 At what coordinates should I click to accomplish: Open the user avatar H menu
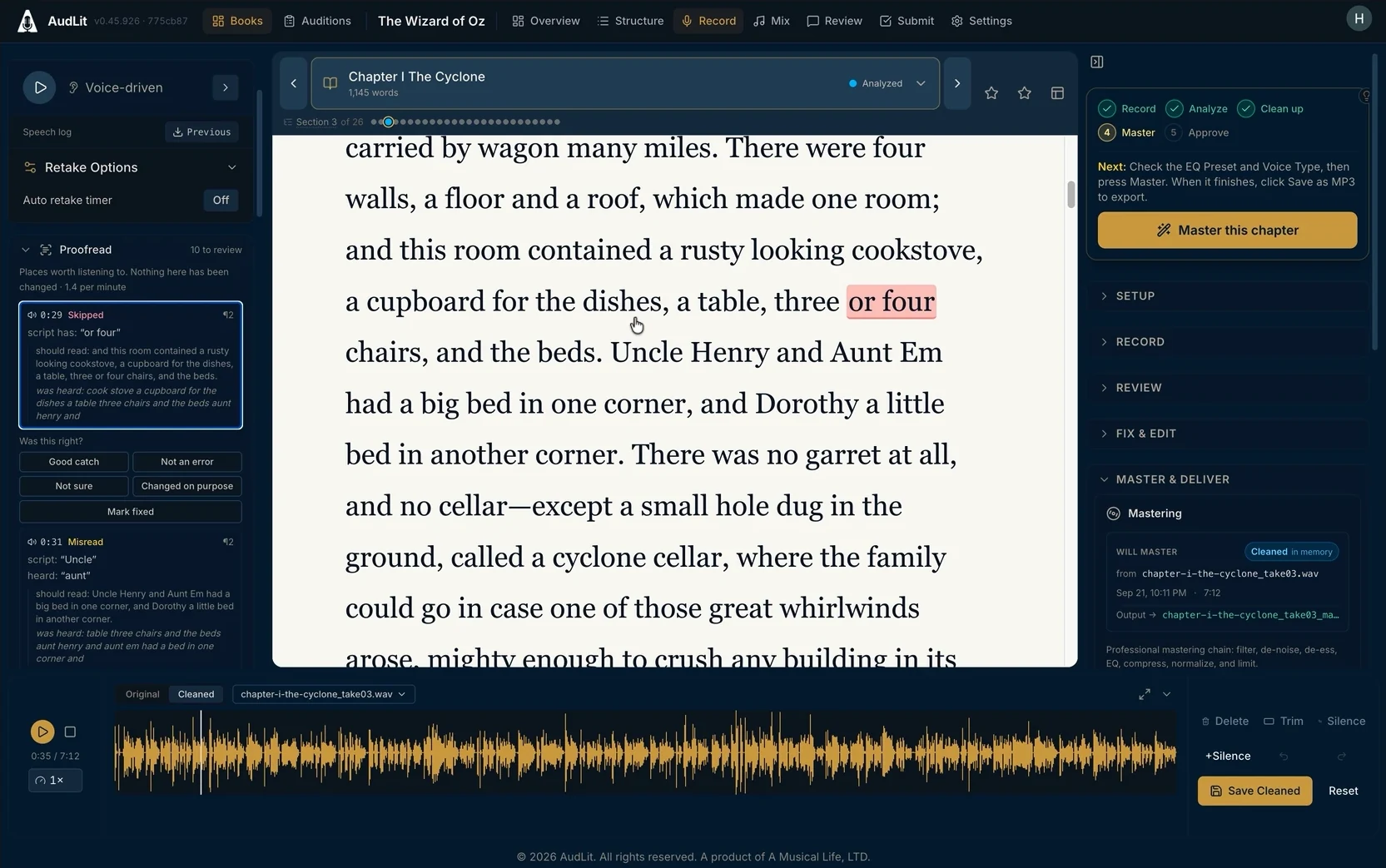1359,18
